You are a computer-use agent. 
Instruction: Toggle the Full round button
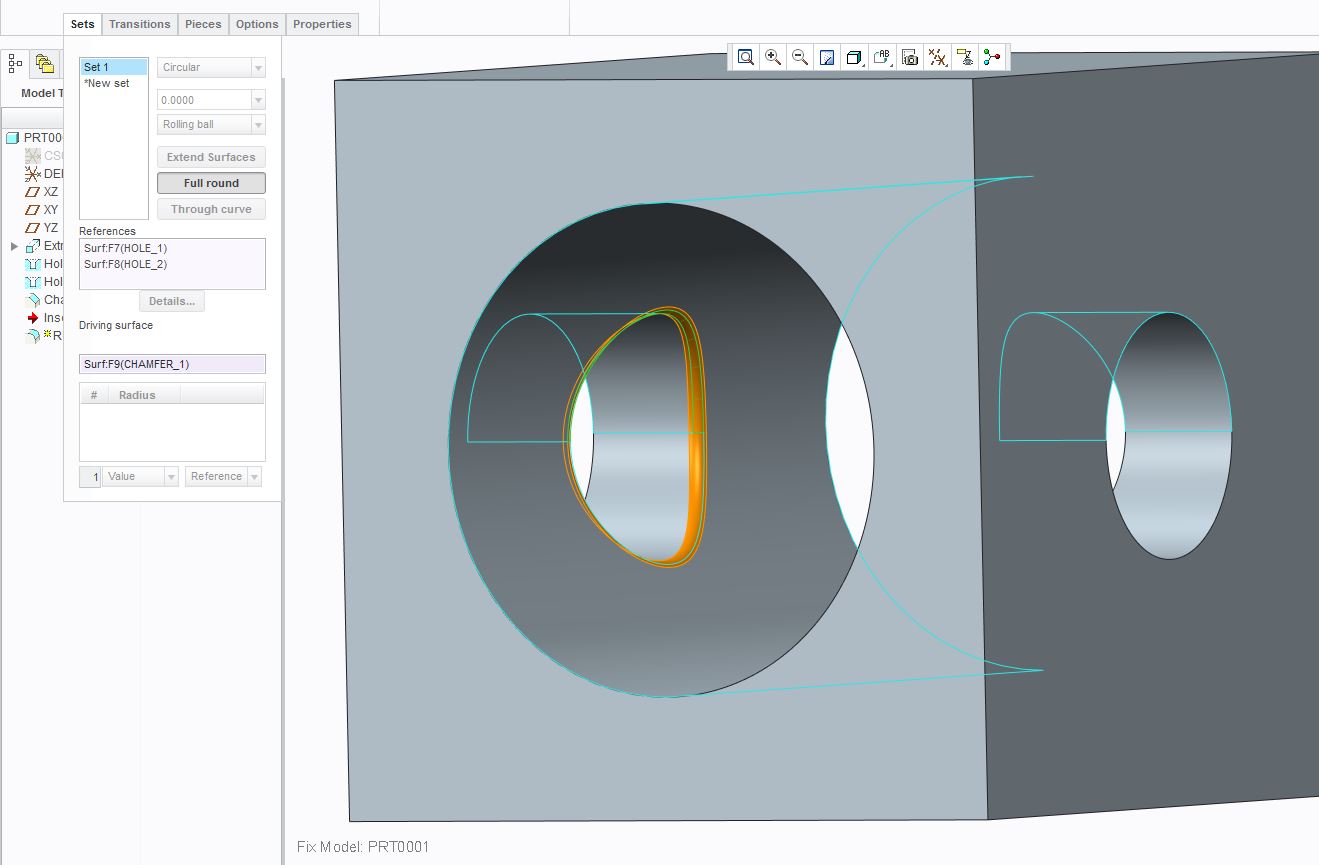coord(211,183)
